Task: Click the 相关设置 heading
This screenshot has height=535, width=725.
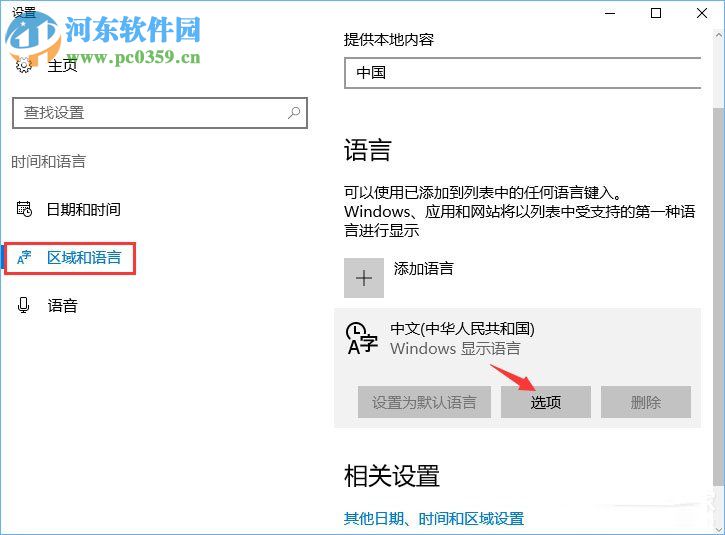Action: 392,476
